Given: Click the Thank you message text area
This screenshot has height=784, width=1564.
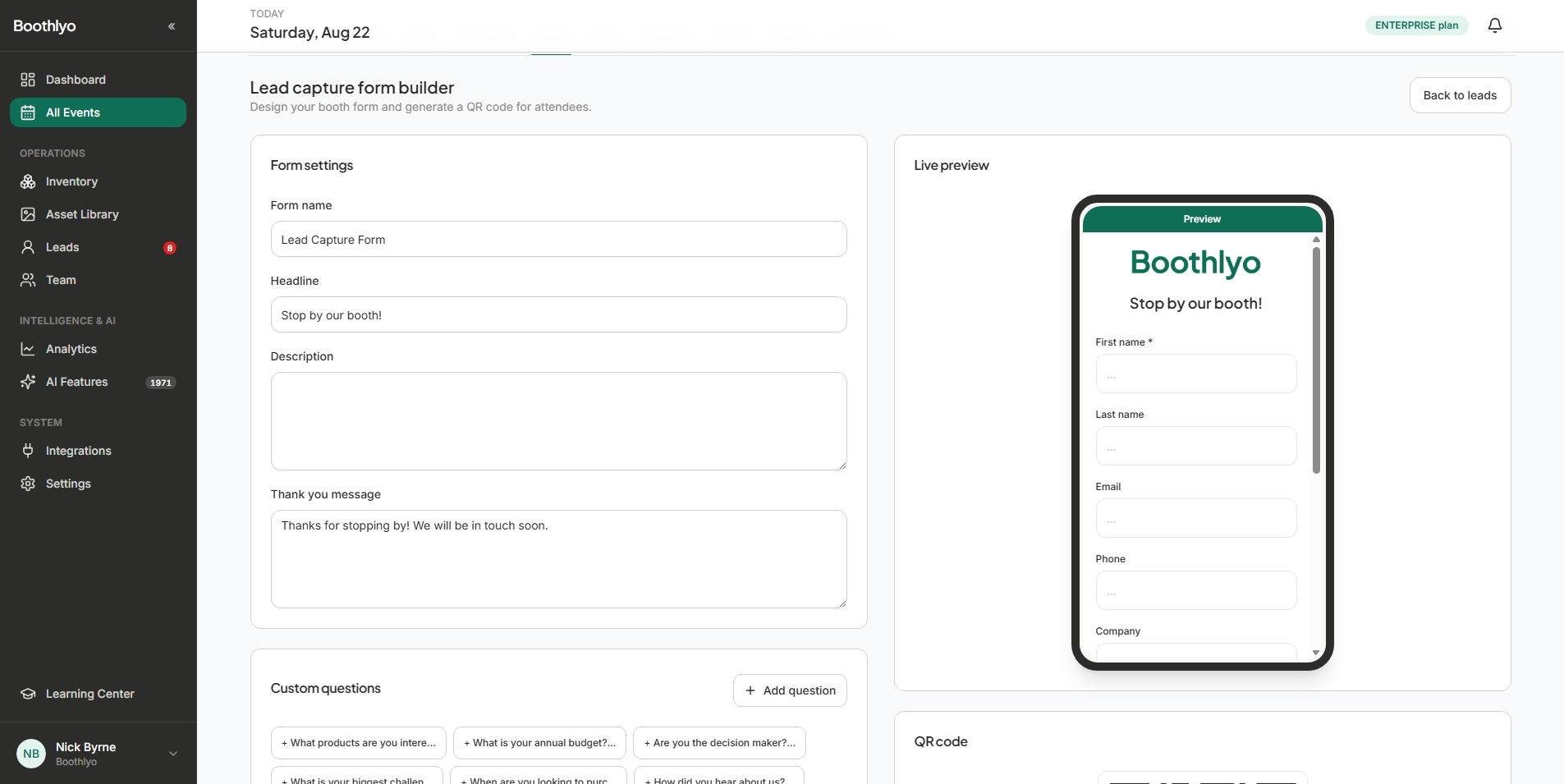Looking at the screenshot, I should (x=558, y=559).
